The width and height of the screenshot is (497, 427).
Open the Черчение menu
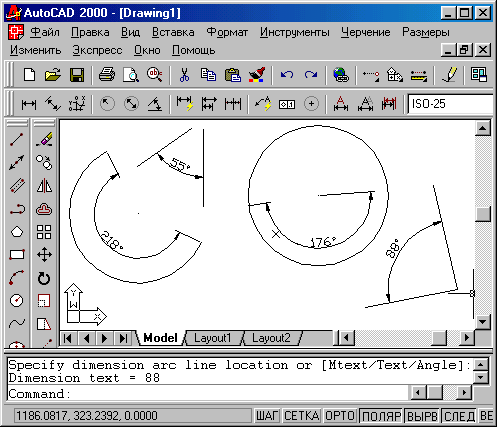[366, 32]
